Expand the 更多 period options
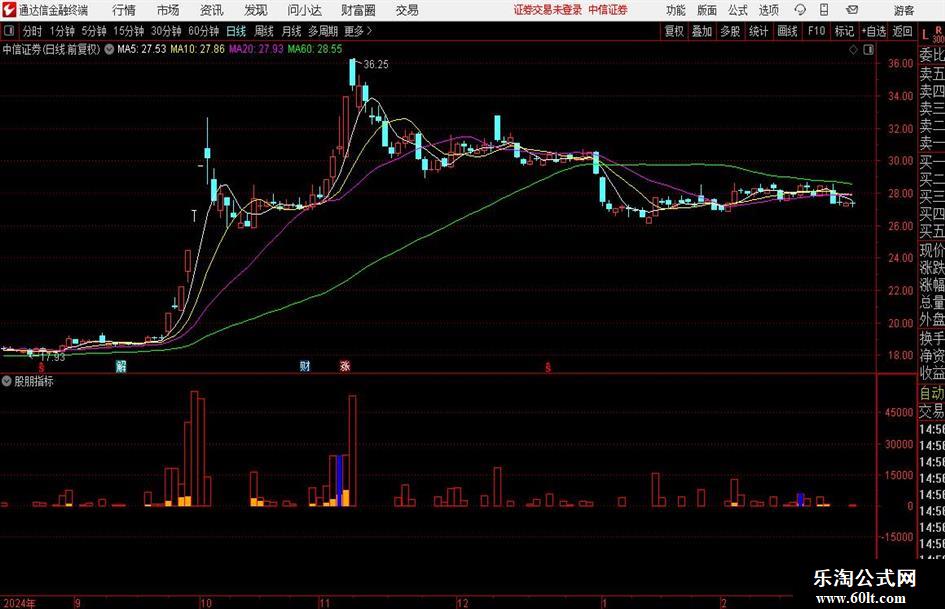The height and width of the screenshot is (609, 945). tap(358, 31)
